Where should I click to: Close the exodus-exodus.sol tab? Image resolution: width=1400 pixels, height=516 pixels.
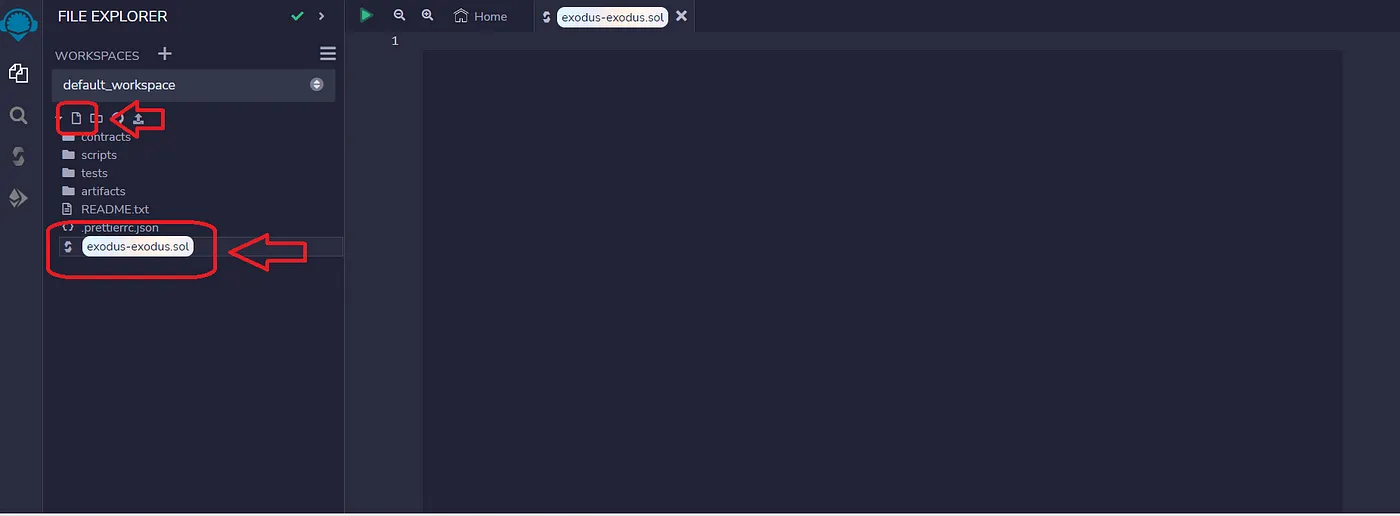coord(681,16)
